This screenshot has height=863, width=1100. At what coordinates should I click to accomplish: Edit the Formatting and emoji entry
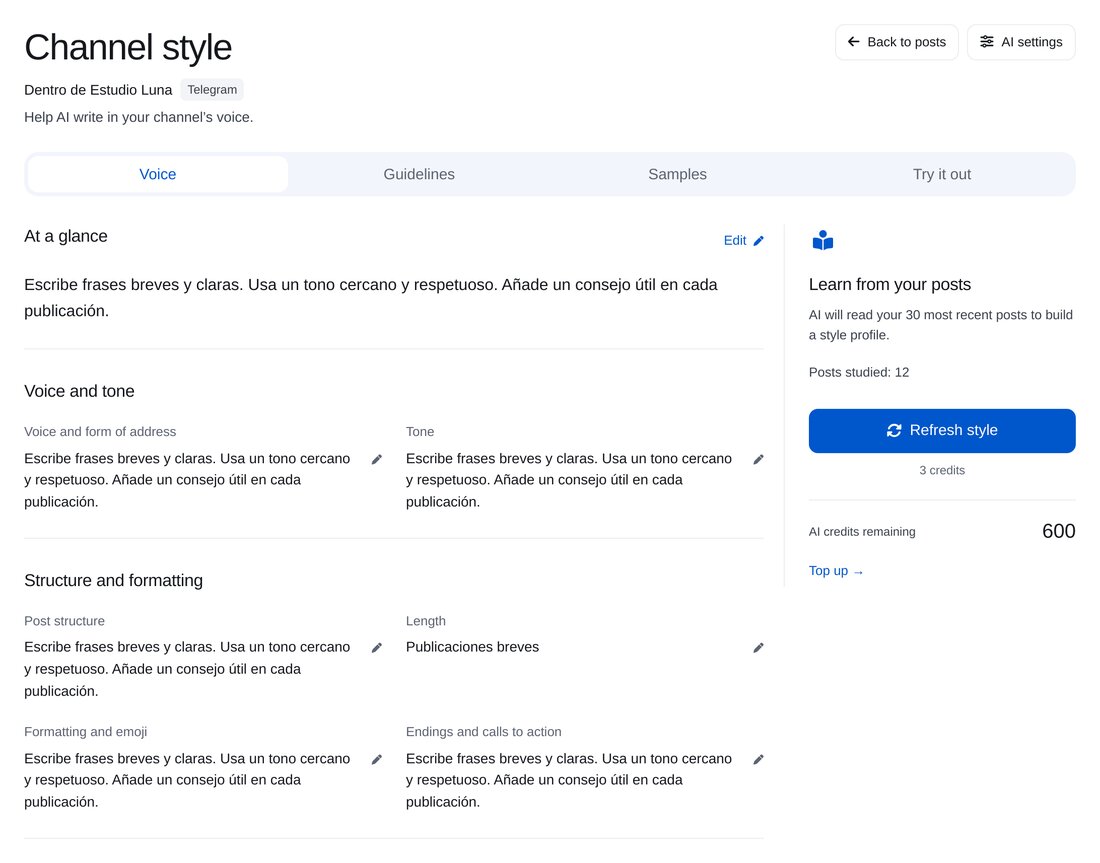[x=377, y=759]
